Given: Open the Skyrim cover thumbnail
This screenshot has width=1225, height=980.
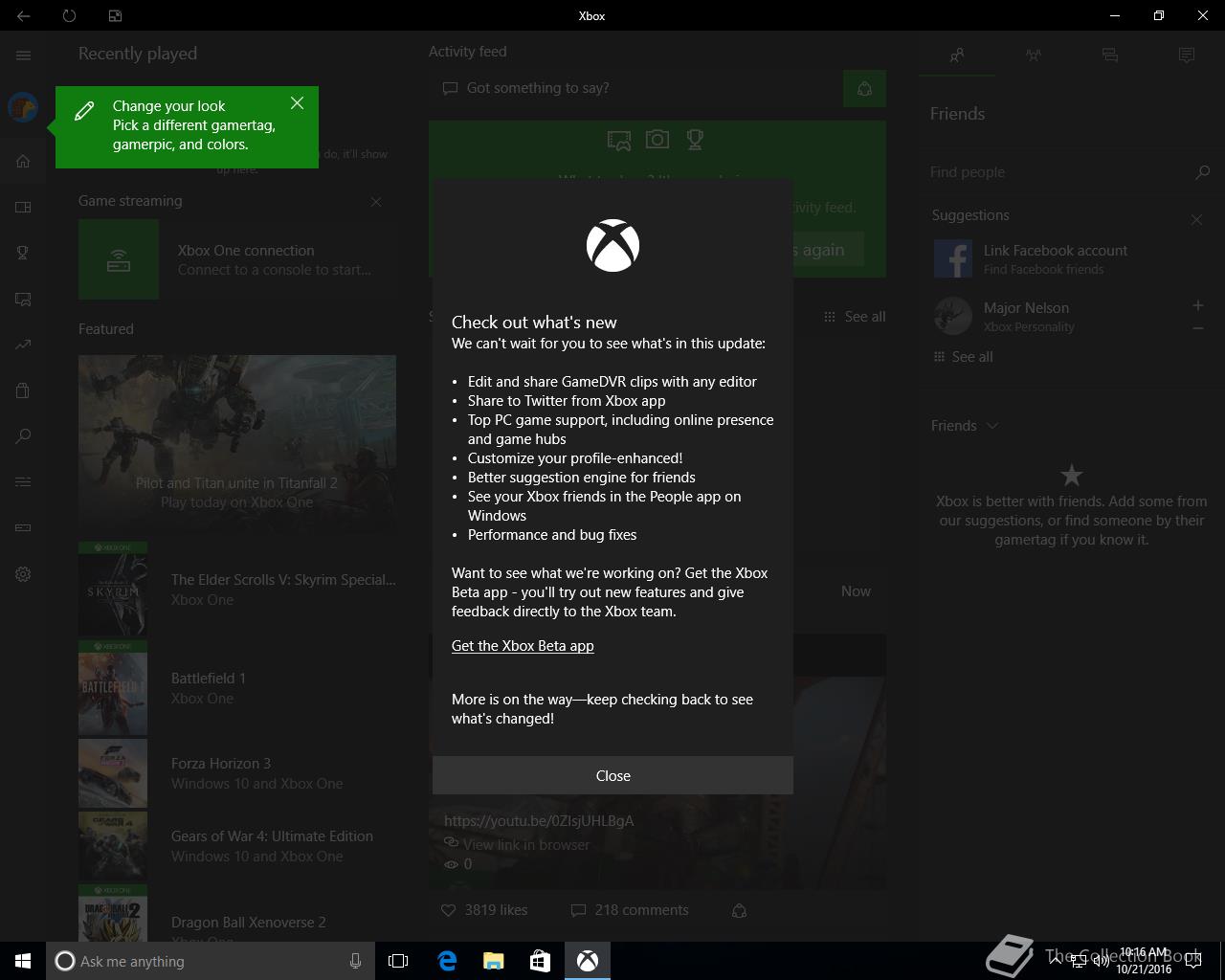Looking at the screenshot, I should tap(113, 590).
